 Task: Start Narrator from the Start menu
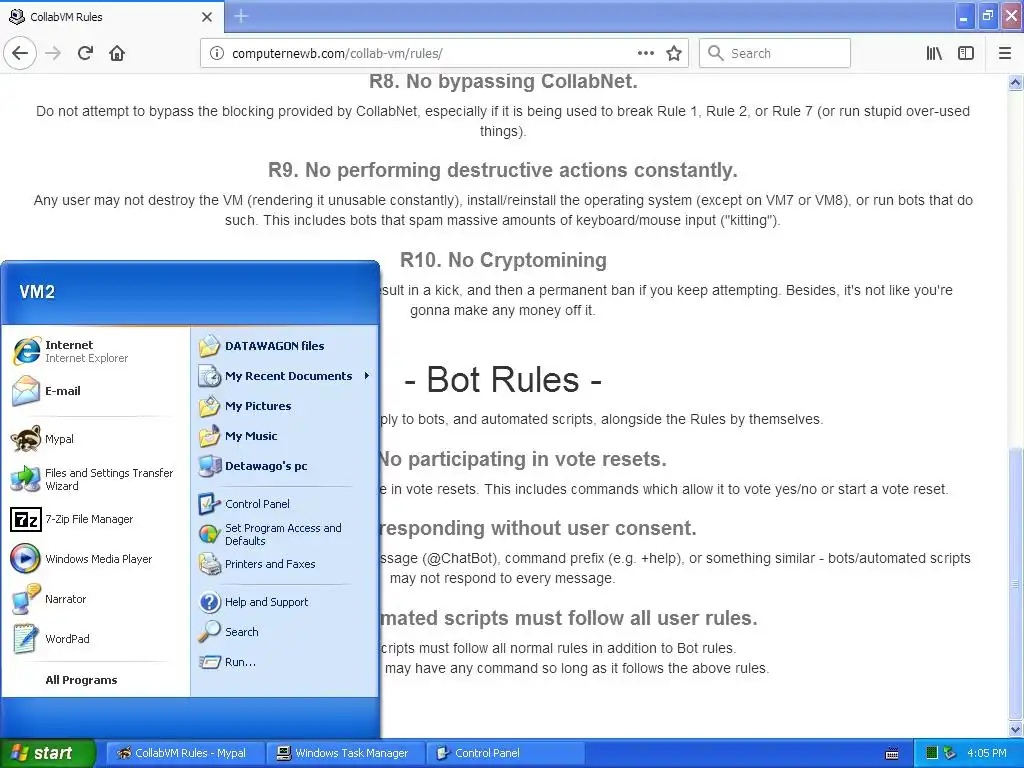click(x=95, y=599)
